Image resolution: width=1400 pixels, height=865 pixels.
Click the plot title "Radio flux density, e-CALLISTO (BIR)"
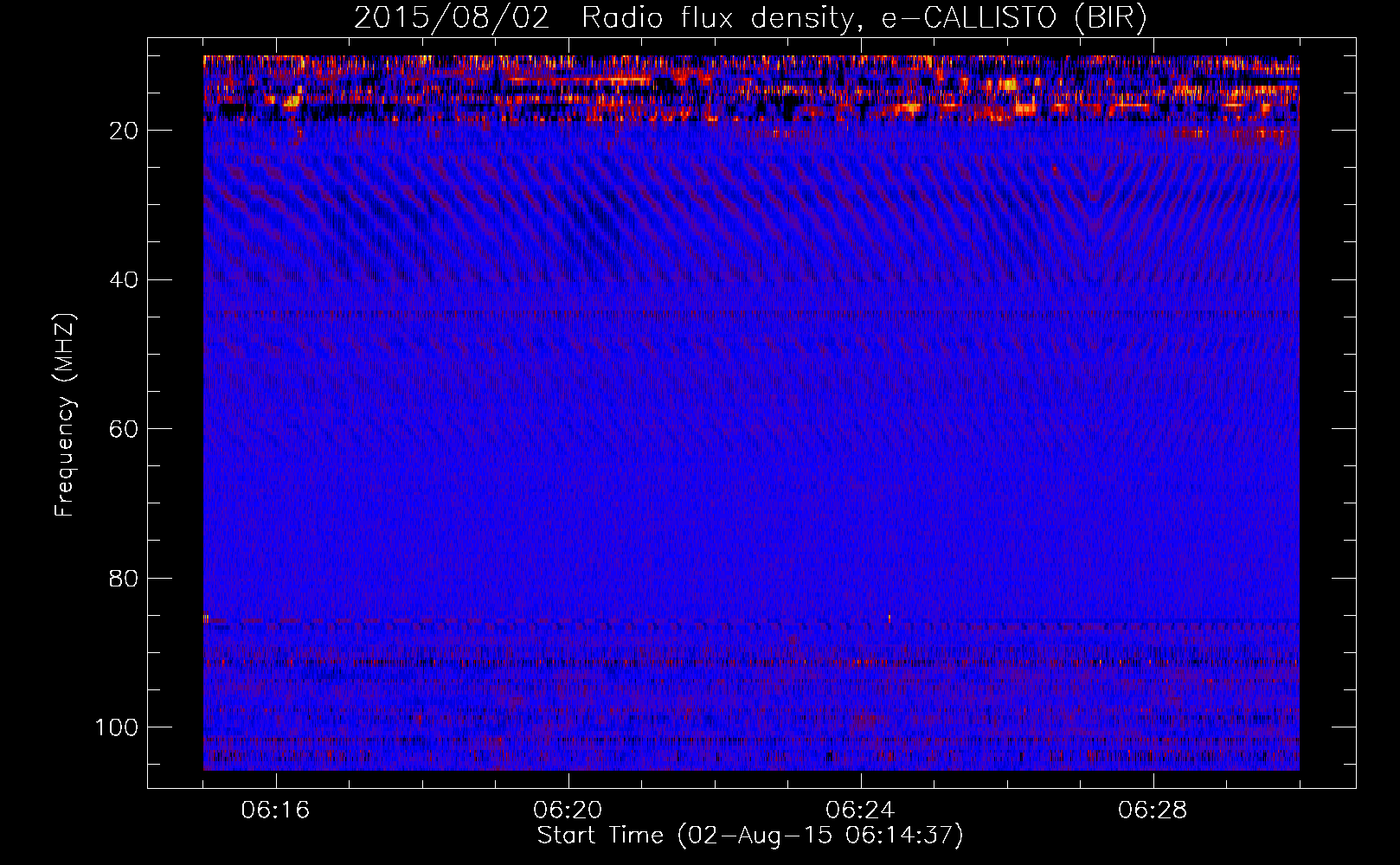[864, 18]
